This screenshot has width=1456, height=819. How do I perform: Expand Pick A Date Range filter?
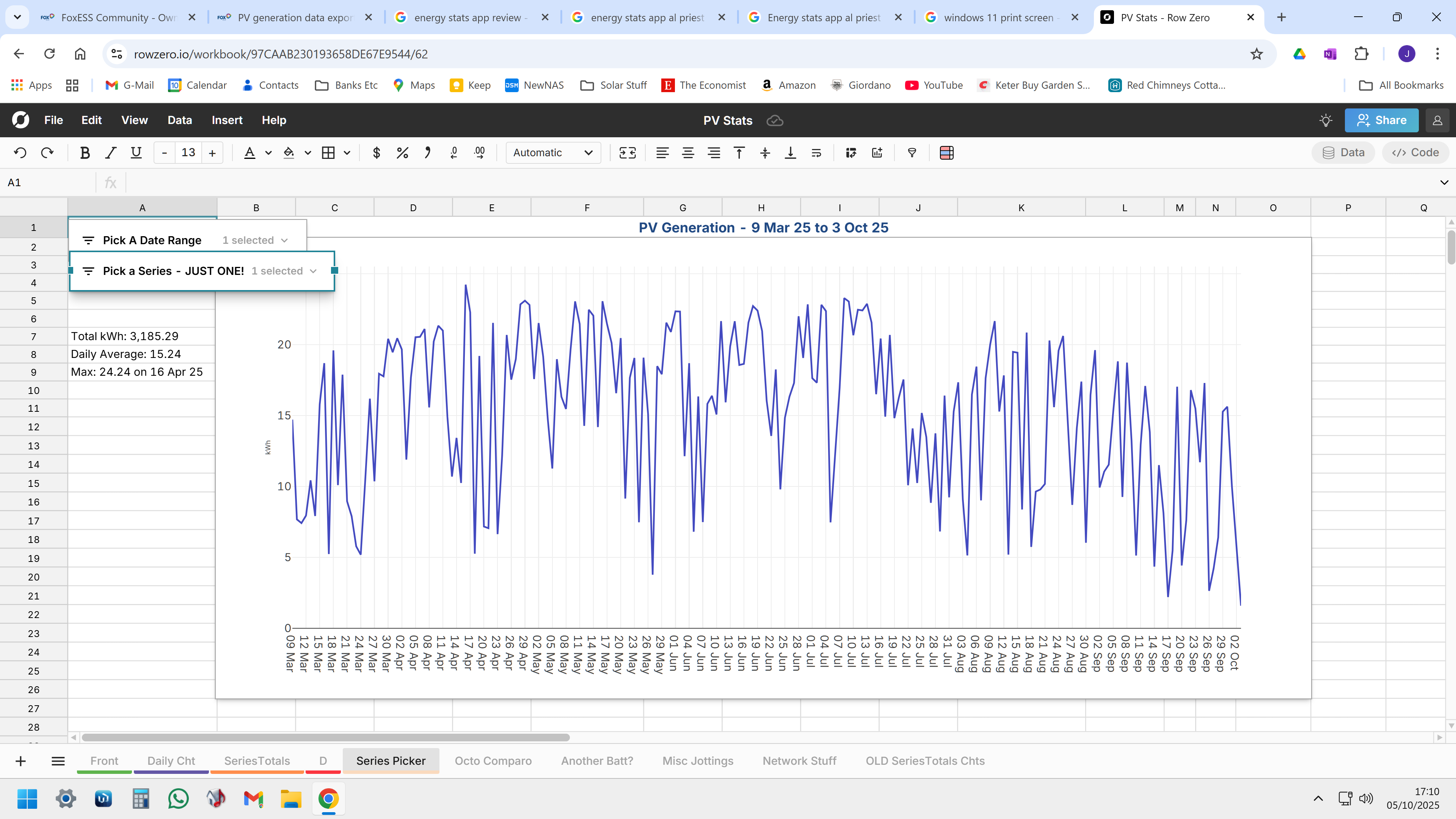click(284, 240)
